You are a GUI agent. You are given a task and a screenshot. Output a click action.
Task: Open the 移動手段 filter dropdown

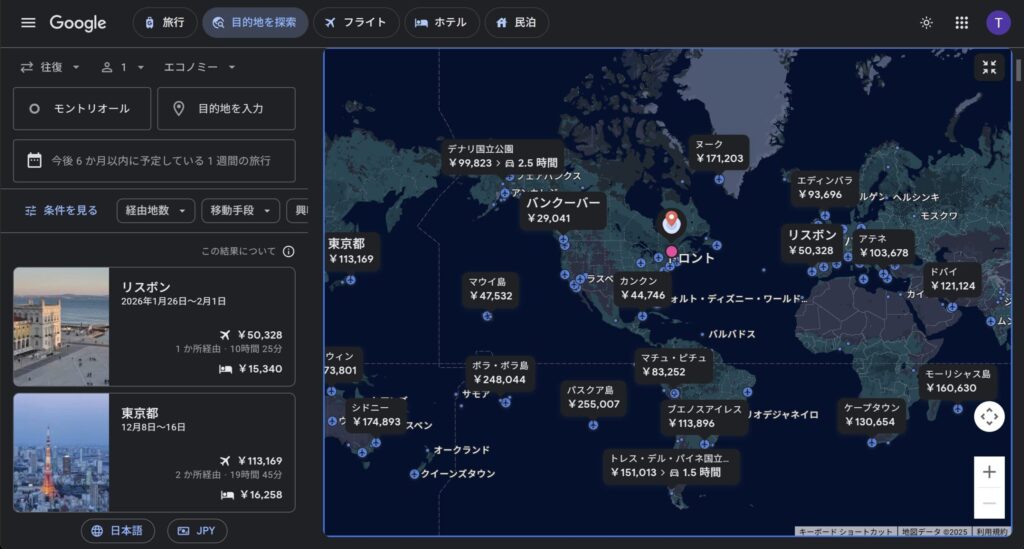(x=240, y=211)
